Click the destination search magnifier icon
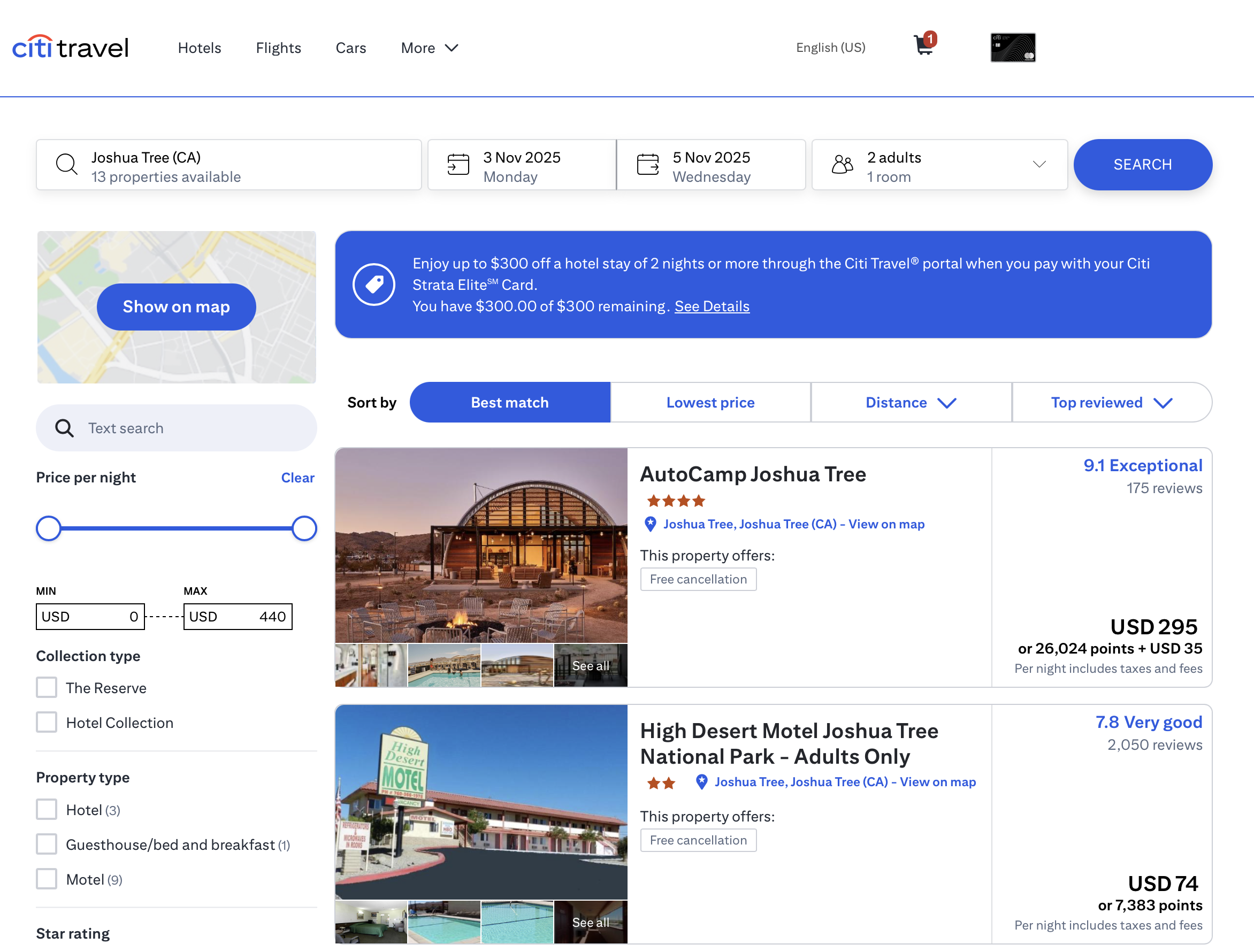Image resolution: width=1254 pixels, height=952 pixels. coord(66,164)
